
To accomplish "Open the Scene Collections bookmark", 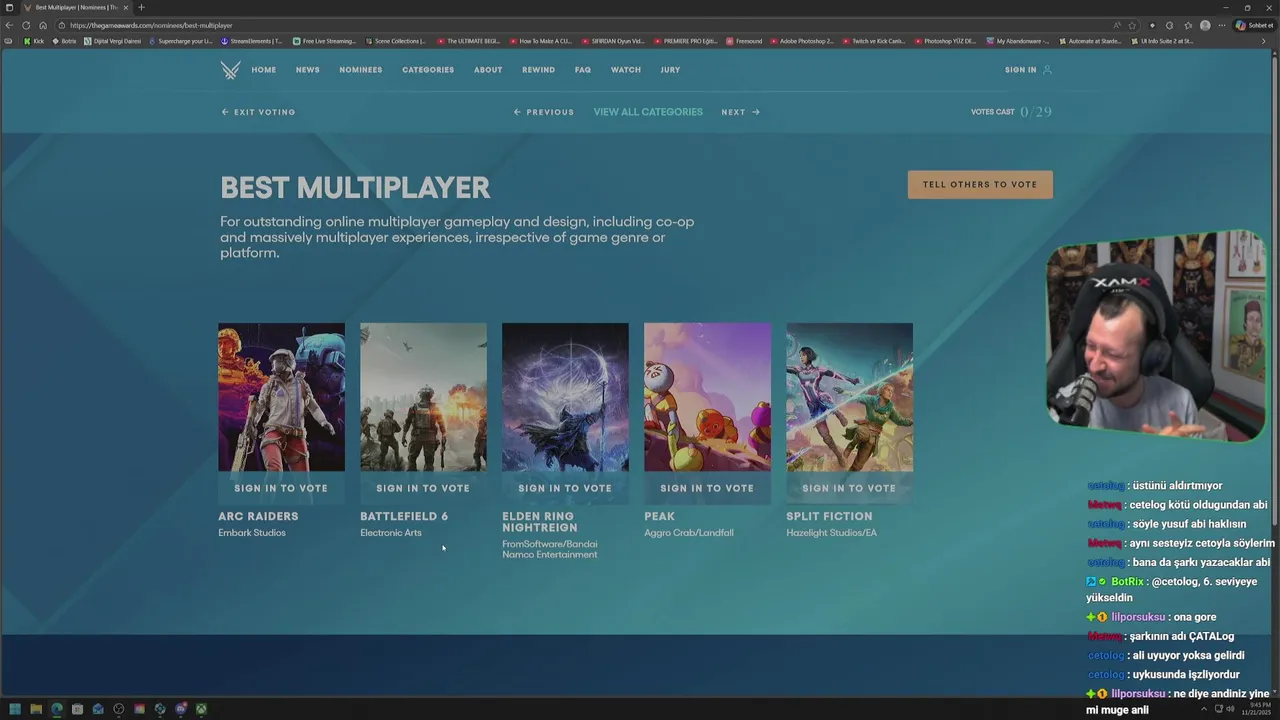I will point(396,41).
